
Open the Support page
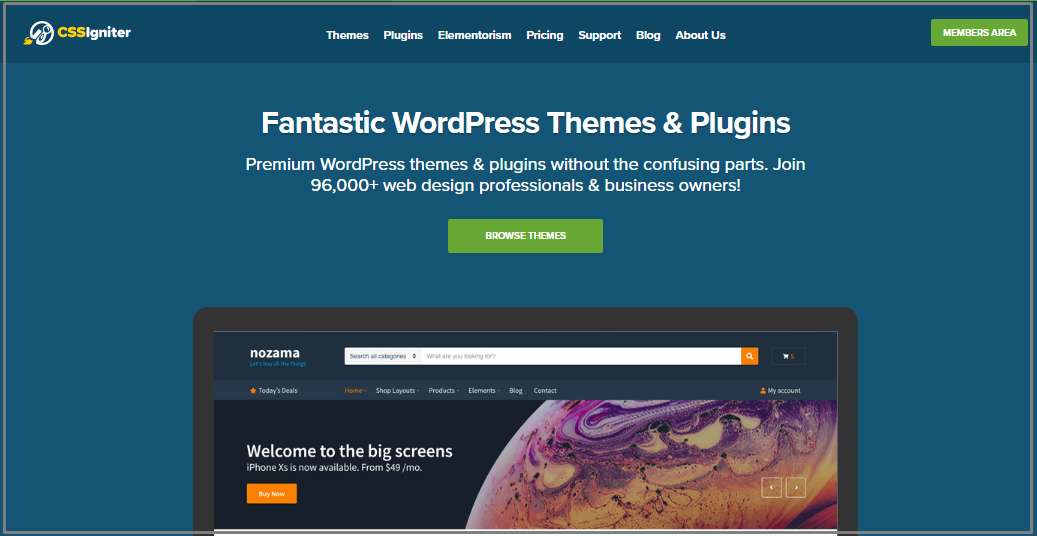(x=600, y=35)
